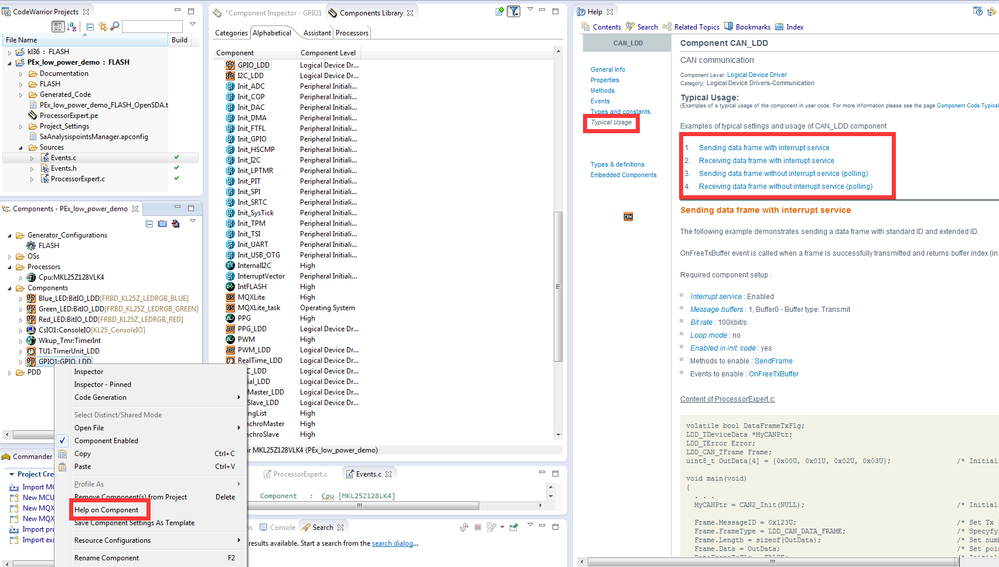Toggle the Component Enabled checkmark
This screenshot has height=567, width=999.
click(62, 440)
